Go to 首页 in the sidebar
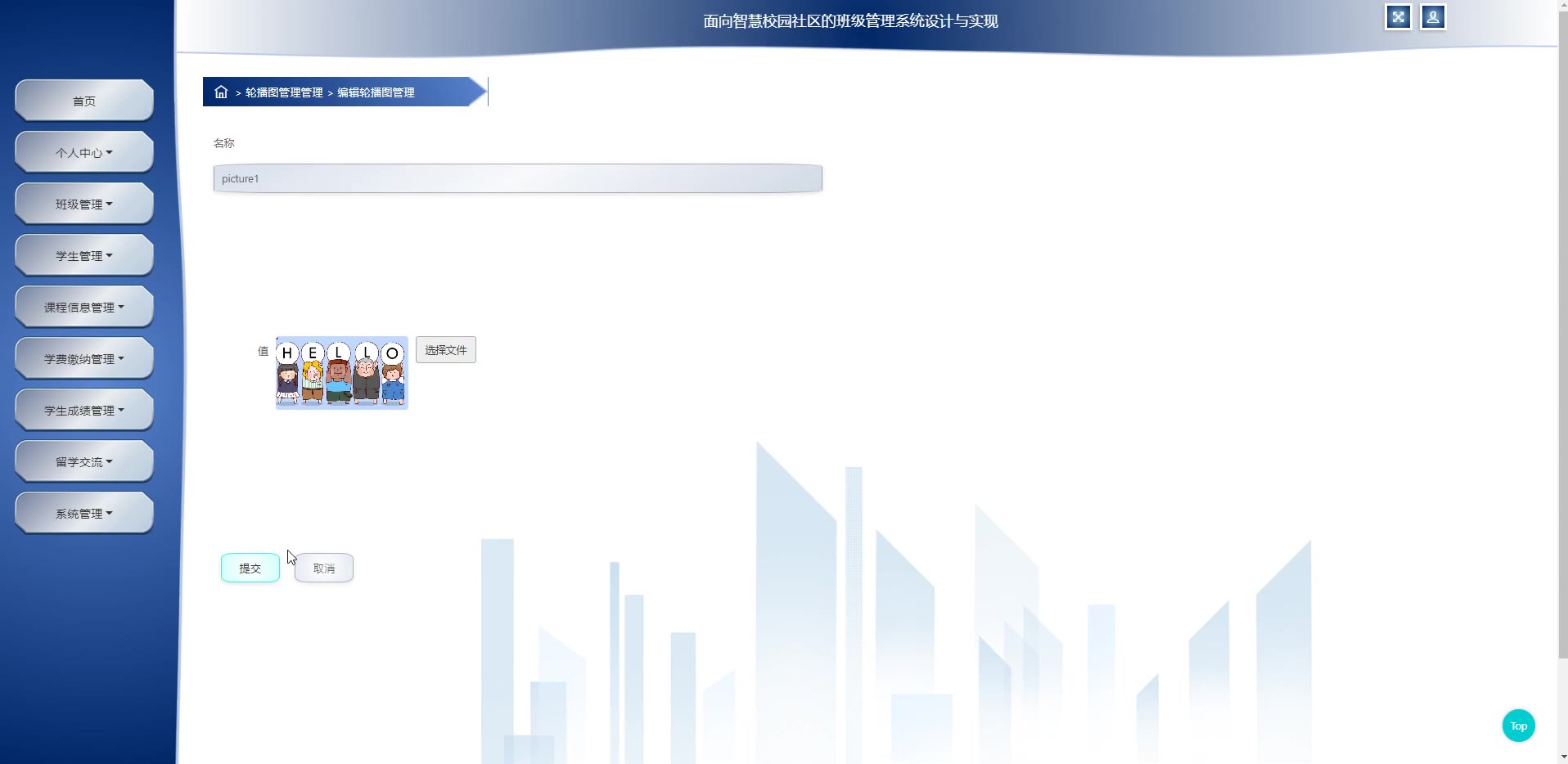 point(84,101)
